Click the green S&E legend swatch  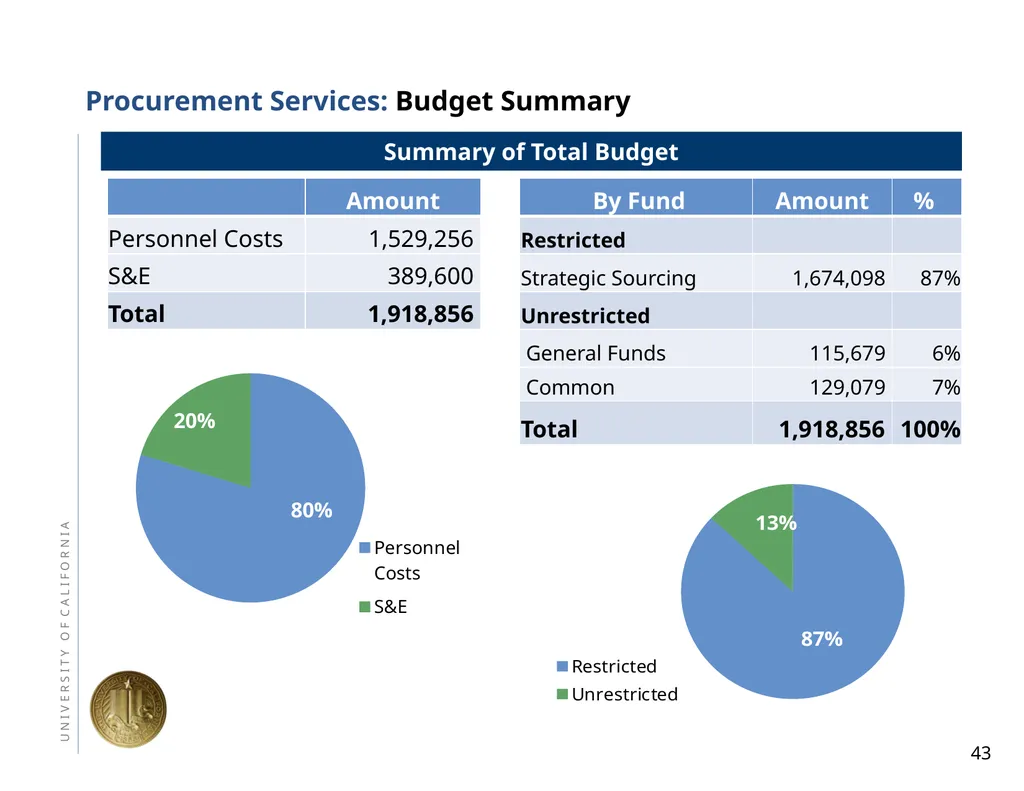click(x=365, y=607)
